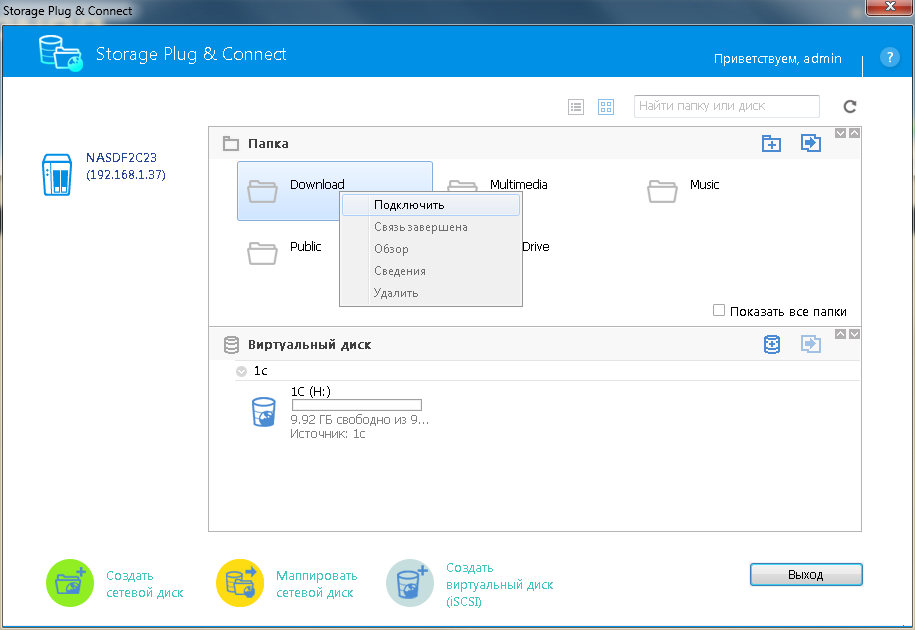The height and width of the screenshot is (630, 915).
Task: Focus the Найти папку или диск search field
Action: tap(727, 106)
